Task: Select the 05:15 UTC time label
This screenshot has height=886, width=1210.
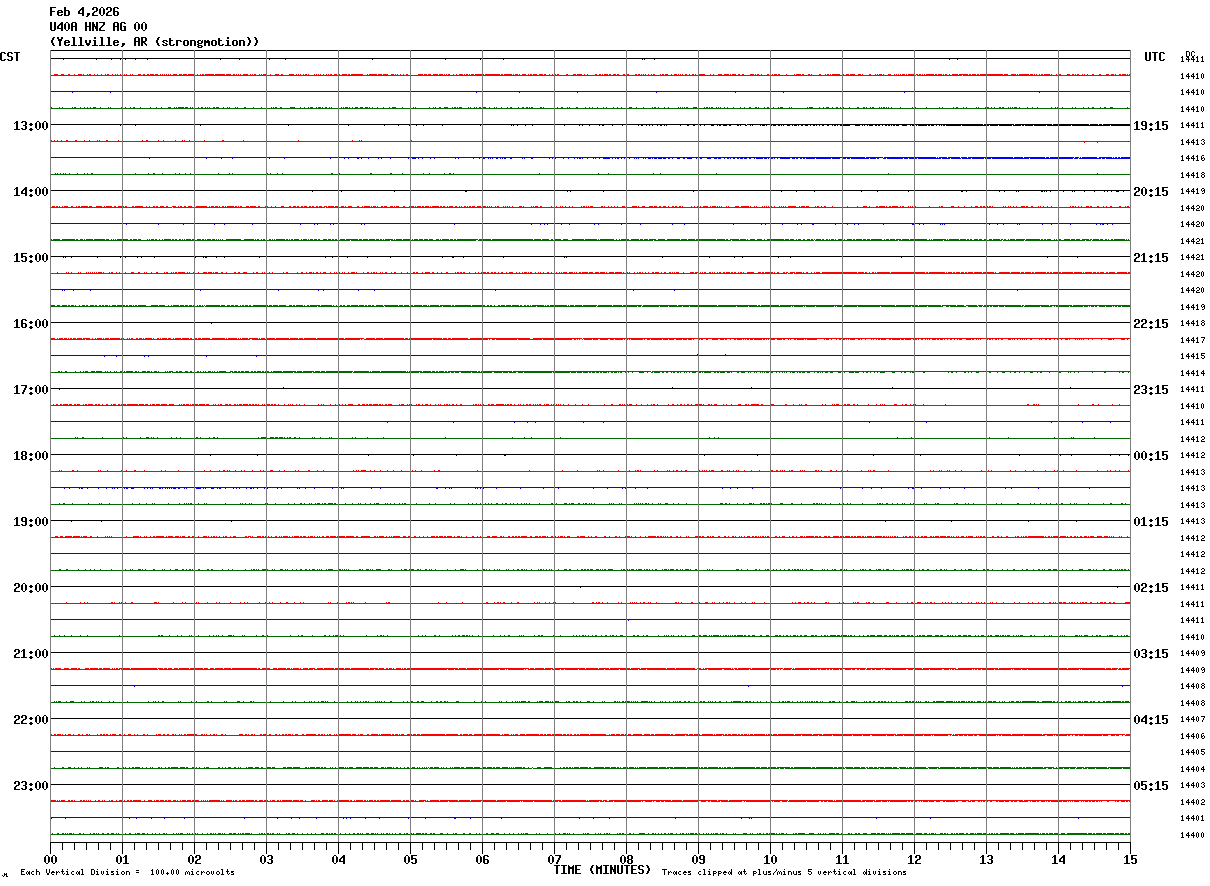Action: (x=1150, y=786)
